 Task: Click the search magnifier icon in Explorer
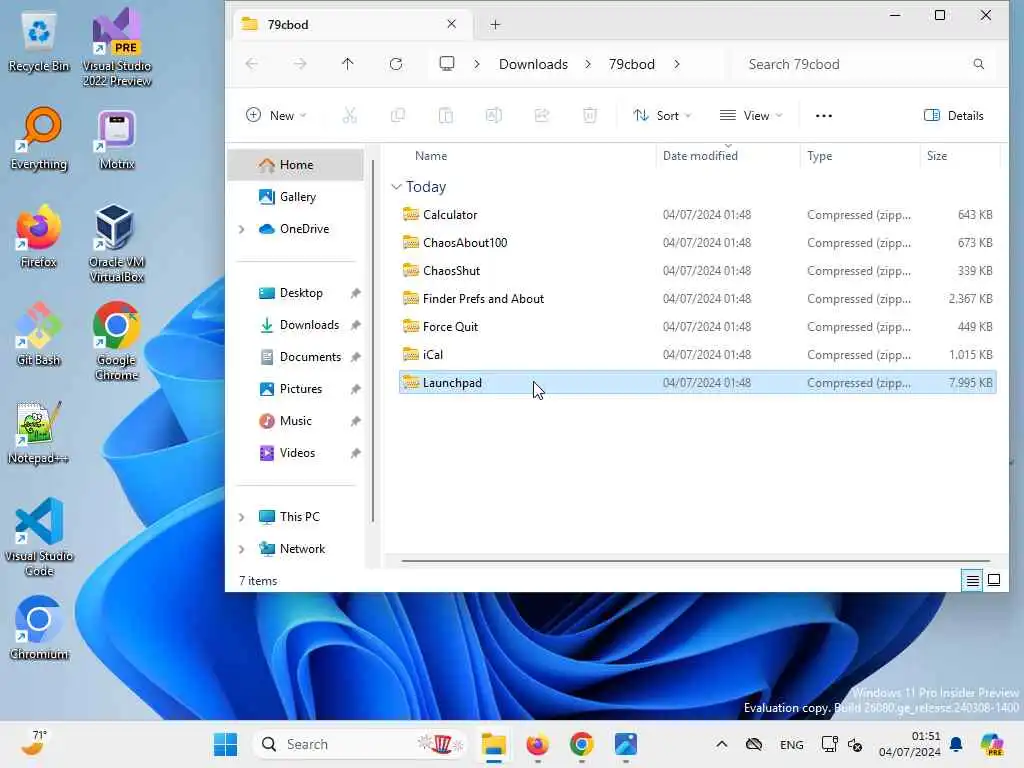pyautogui.click(x=978, y=64)
